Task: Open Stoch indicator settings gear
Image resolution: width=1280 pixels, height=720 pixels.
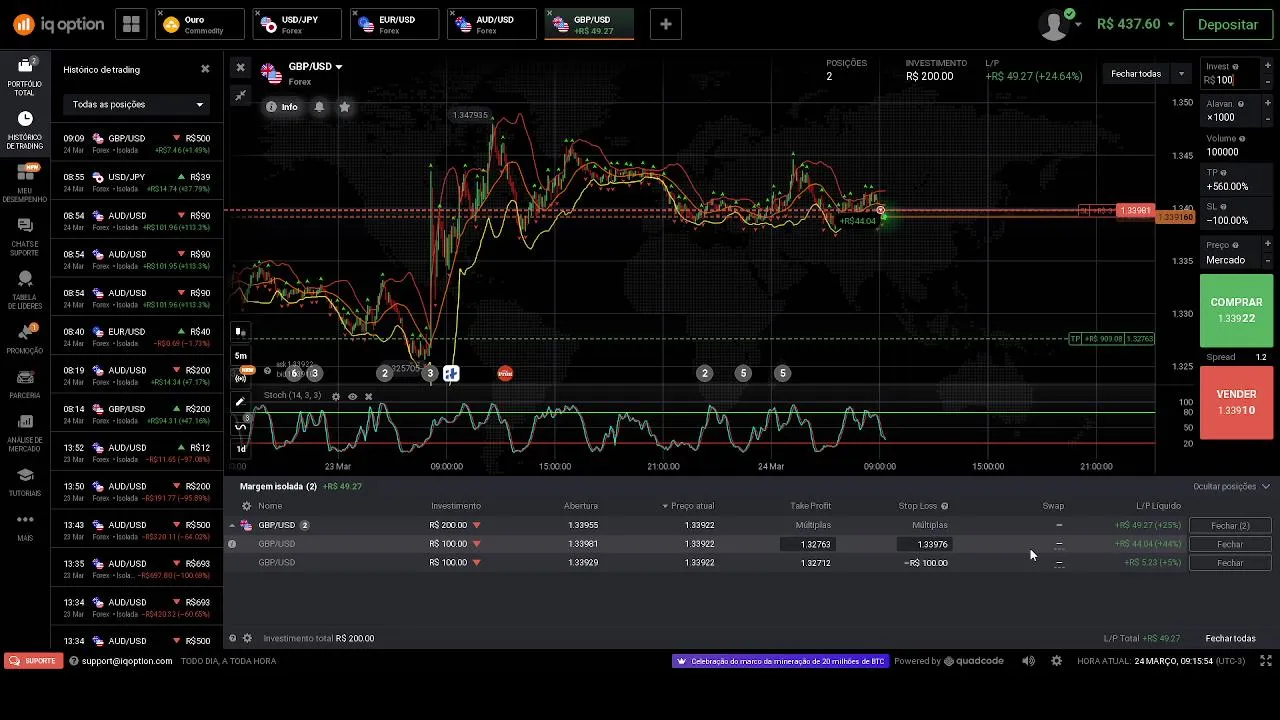Action: point(336,396)
